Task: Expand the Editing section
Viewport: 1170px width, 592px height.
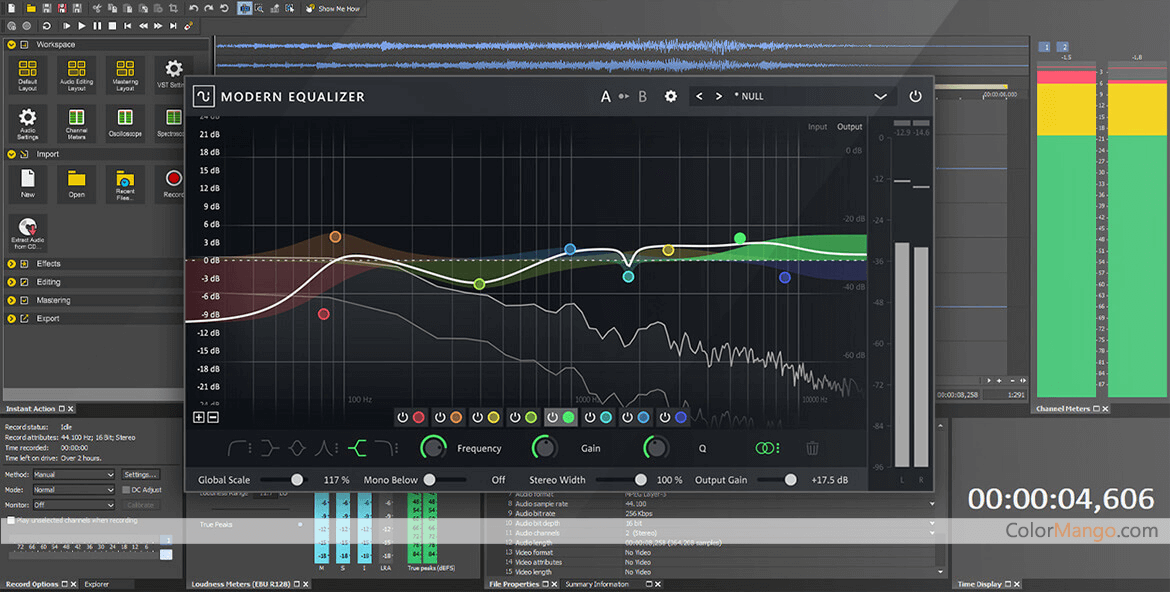Action: pyautogui.click(x=11, y=282)
